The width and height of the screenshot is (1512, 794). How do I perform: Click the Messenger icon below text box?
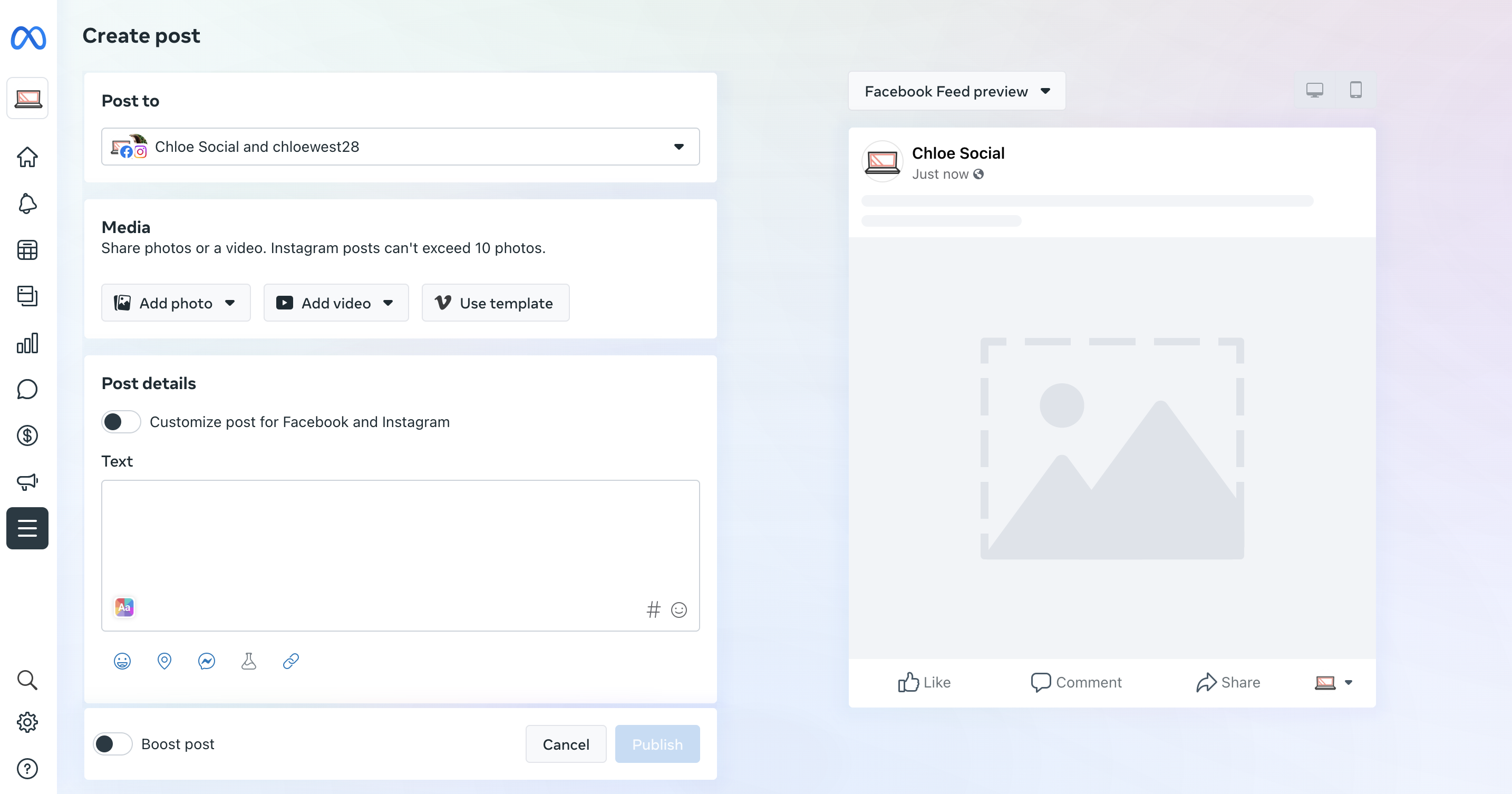click(x=207, y=661)
